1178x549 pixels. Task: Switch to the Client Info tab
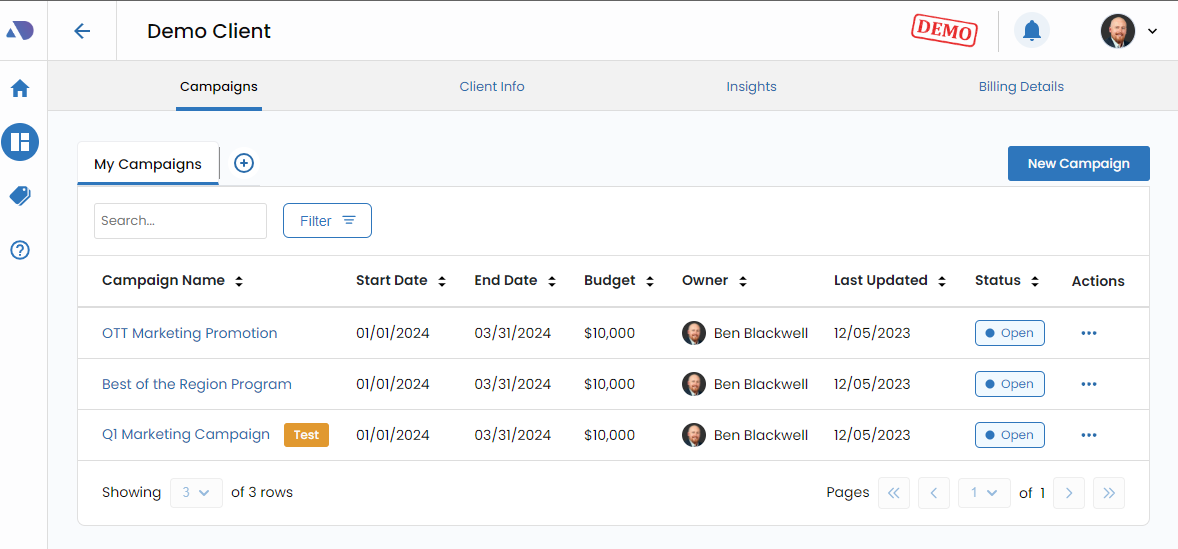[x=492, y=87]
